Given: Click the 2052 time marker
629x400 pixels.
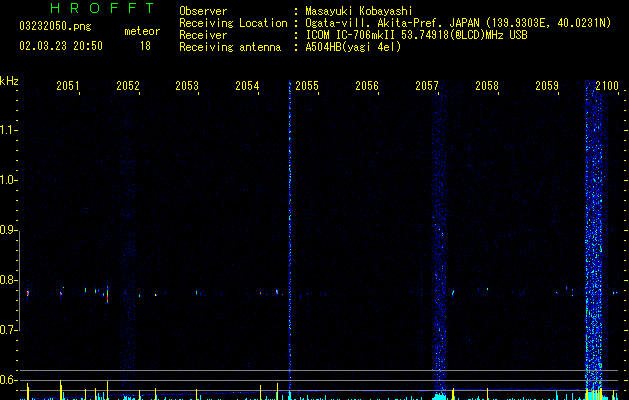Looking at the screenshot, I should pyautogui.click(x=128, y=86).
